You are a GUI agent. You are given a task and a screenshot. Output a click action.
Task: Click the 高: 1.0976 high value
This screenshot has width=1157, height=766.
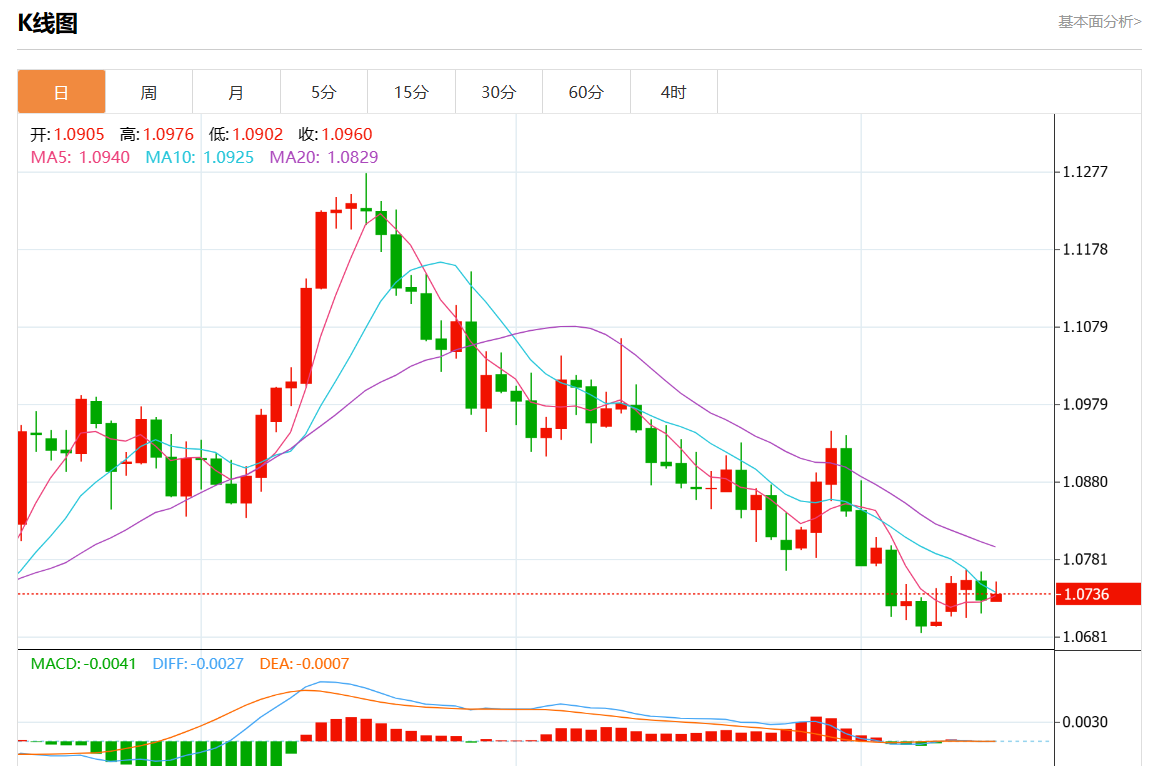pyautogui.click(x=156, y=134)
